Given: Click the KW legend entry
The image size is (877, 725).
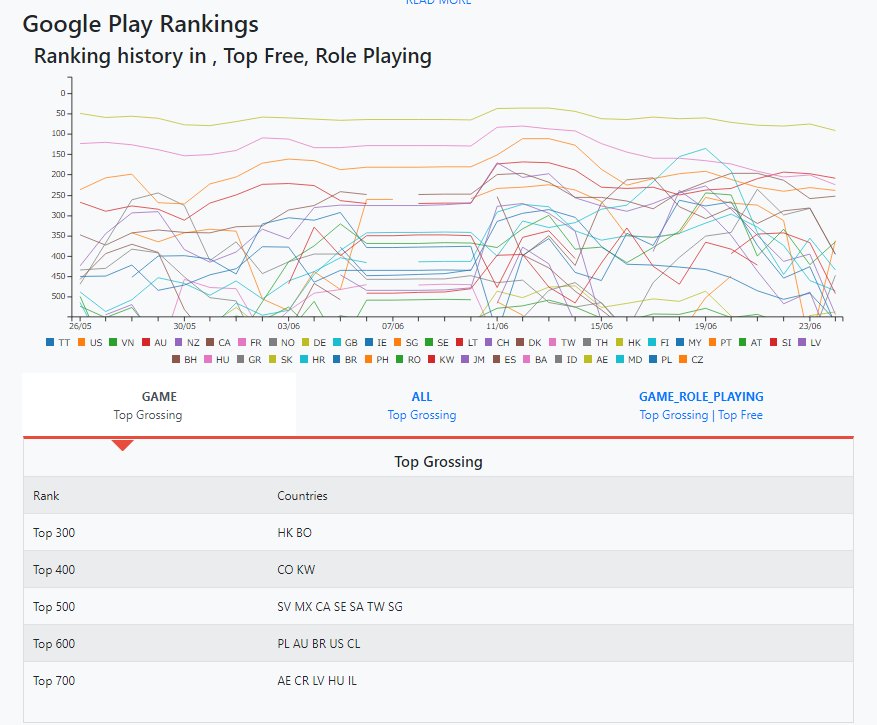Looking at the screenshot, I should [441, 360].
